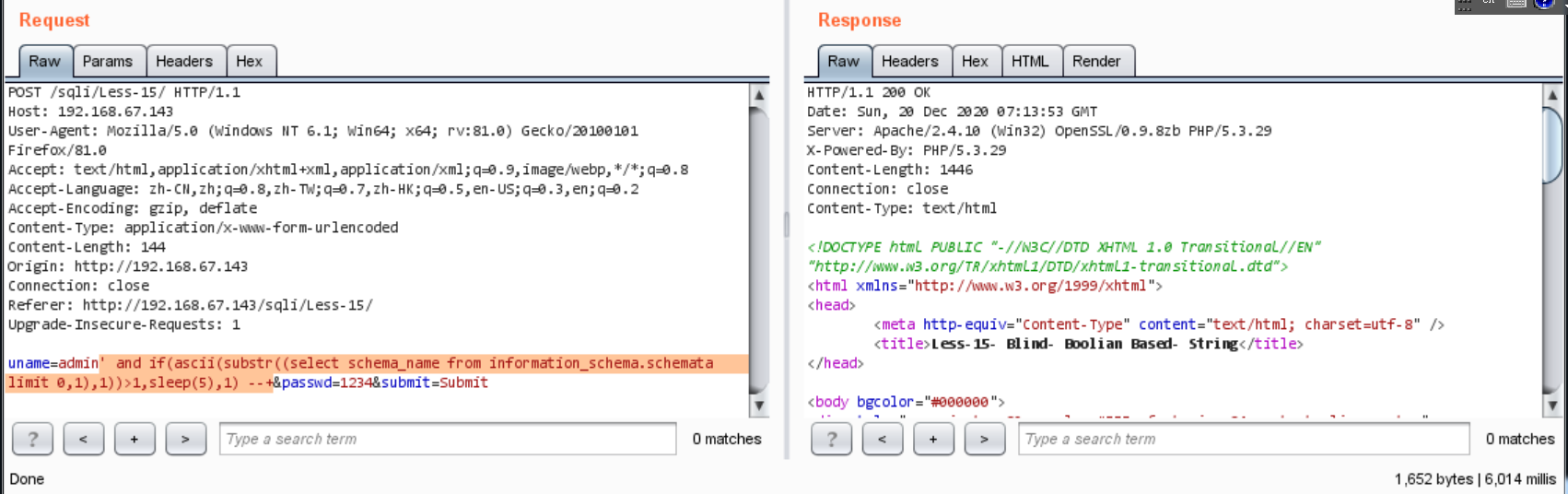Click the 'Server: Apache/2.4.10' response header

[x=1039, y=131]
